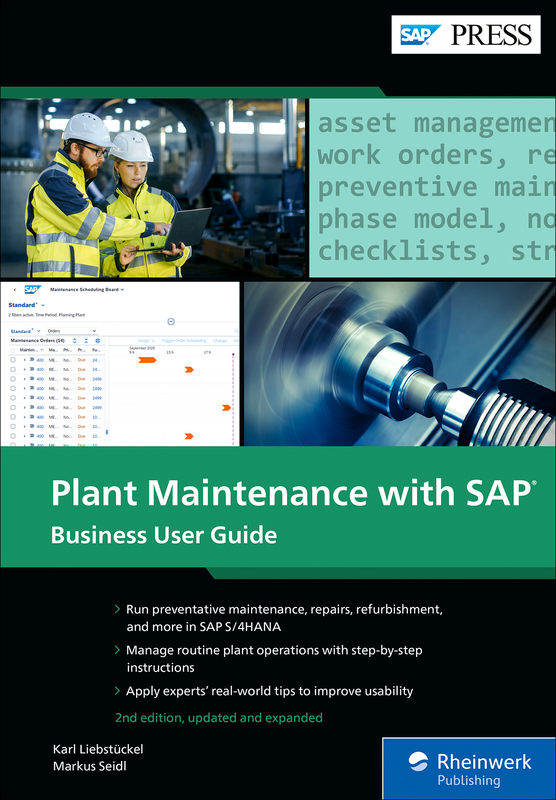556x800 pixels.
Task: Tick the select-all checkbox in the table header
Action: tap(13, 351)
